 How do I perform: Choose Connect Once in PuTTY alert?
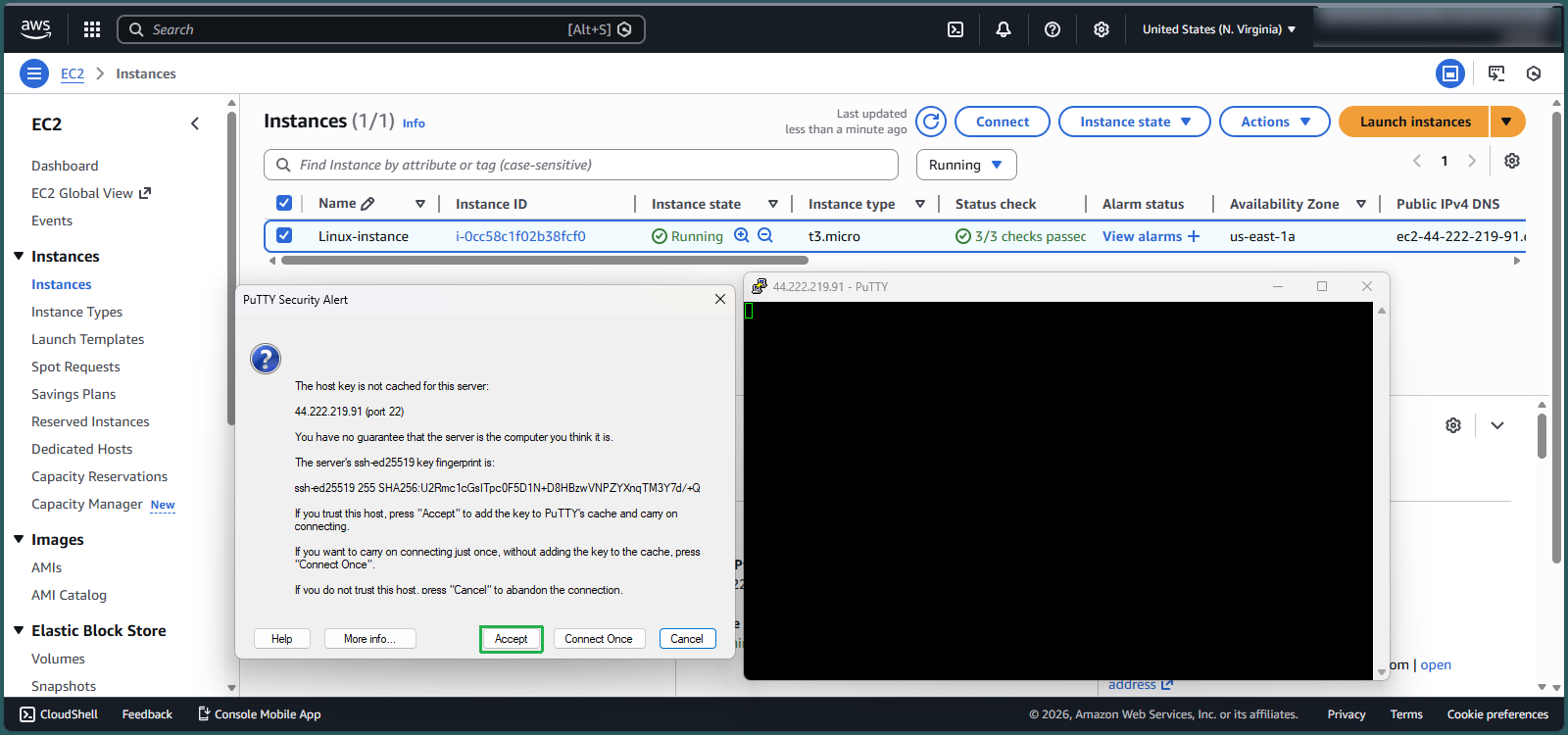coord(599,639)
